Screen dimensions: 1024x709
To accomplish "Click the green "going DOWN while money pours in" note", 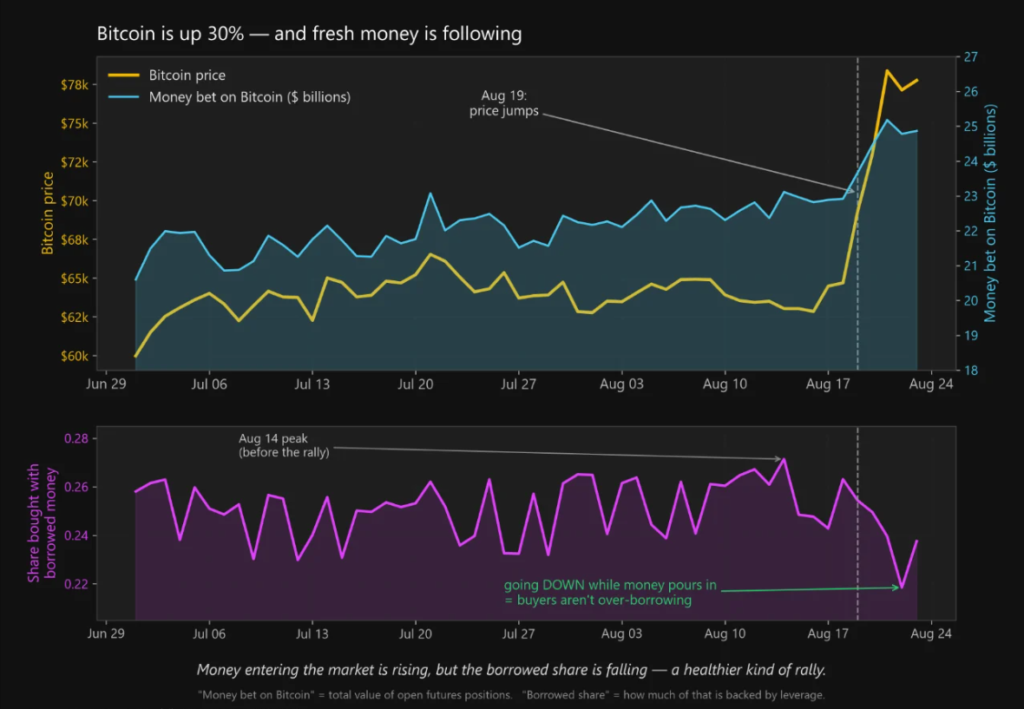I will point(610,593).
